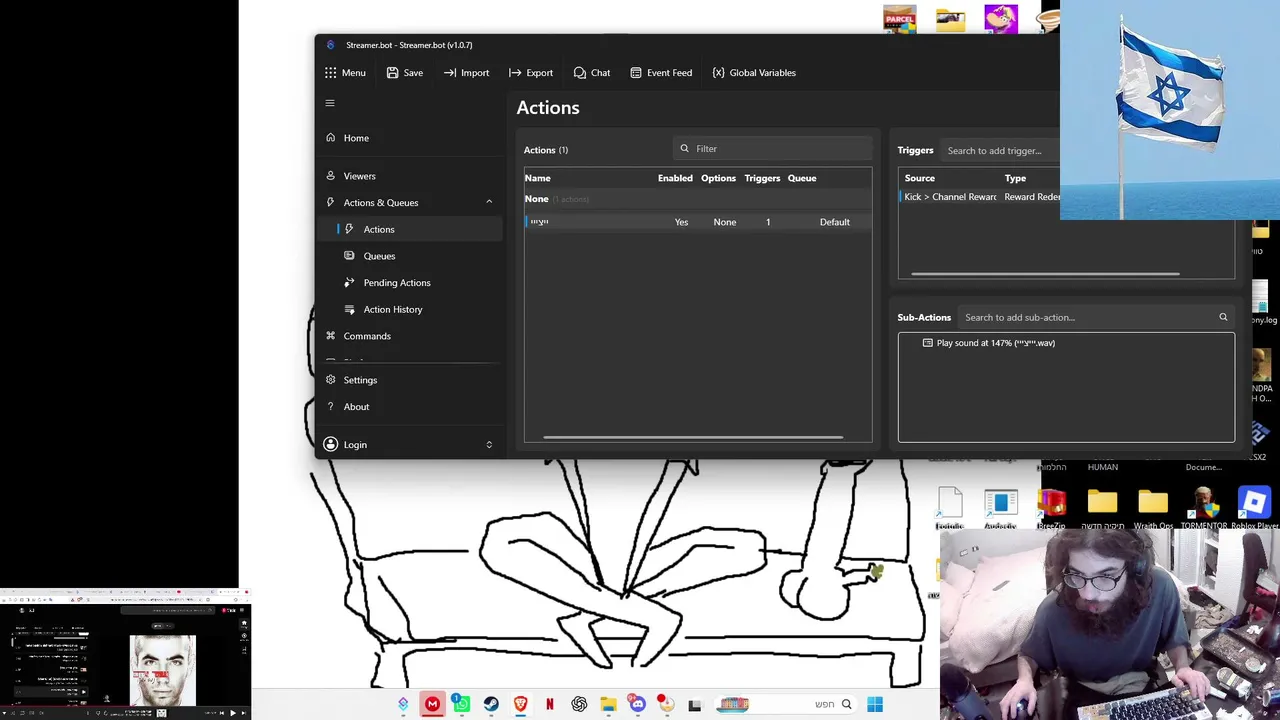The height and width of the screenshot is (720, 1280).
Task: Open the Streamer.bot taskbar icon
Action: coord(403,704)
